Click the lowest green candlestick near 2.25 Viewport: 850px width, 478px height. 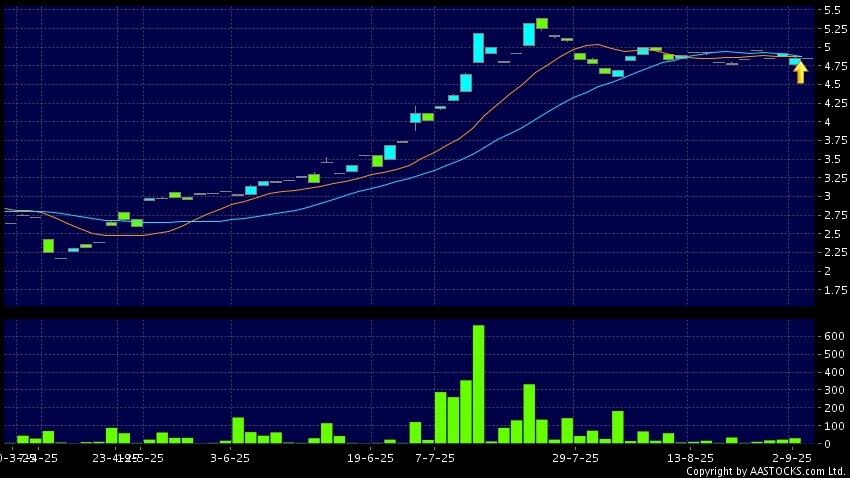[48, 245]
